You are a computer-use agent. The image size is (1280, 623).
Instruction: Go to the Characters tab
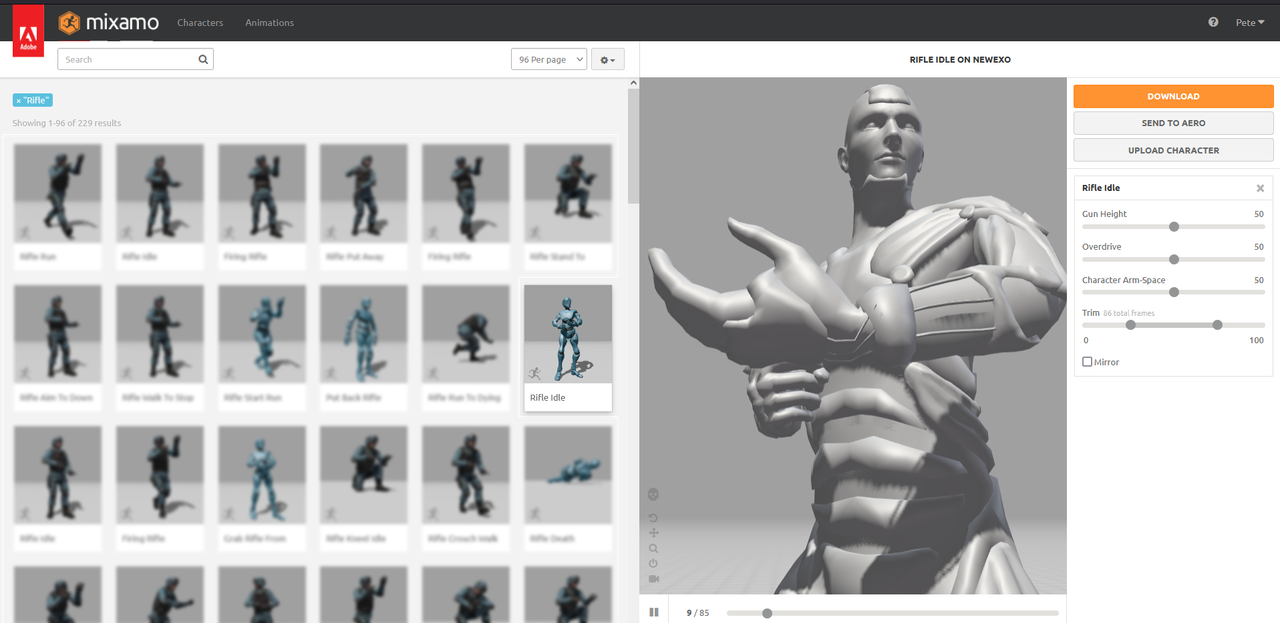click(x=200, y=22)
